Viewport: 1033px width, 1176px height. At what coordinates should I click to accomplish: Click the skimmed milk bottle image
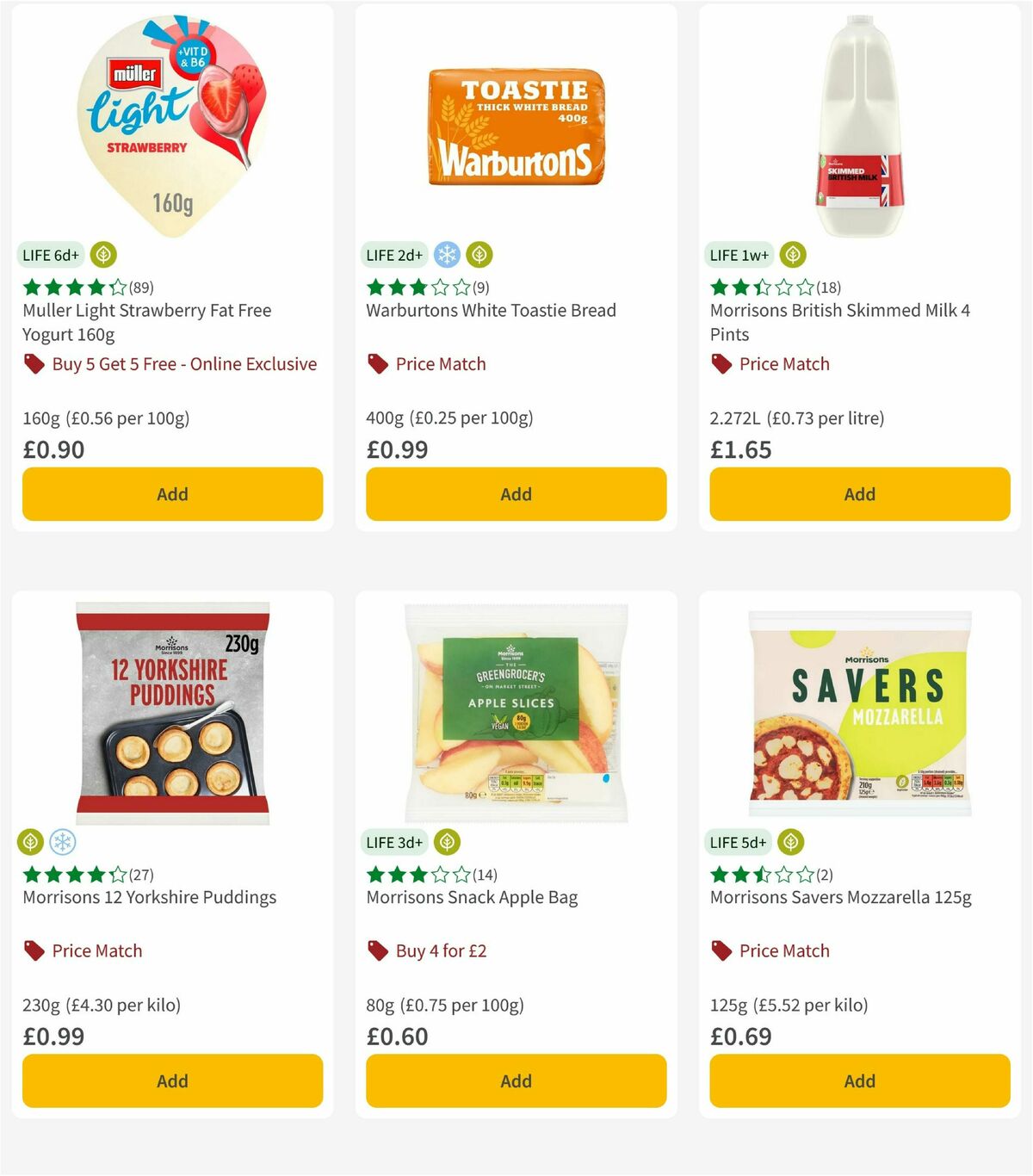[x=858, y=121]
